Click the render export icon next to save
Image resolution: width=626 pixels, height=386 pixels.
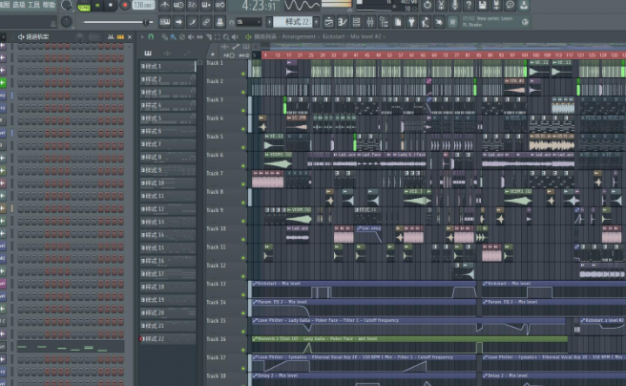coord(496,5)
